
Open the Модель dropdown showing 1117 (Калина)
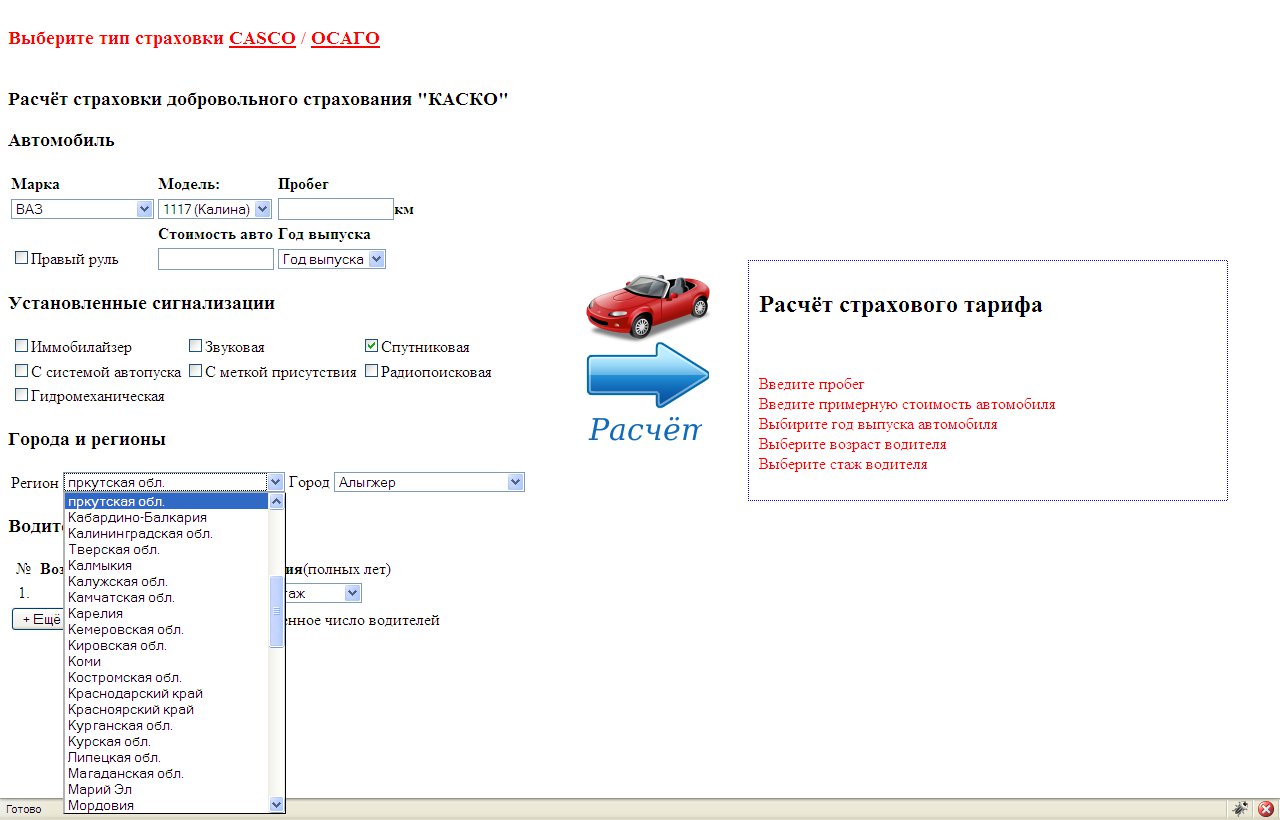point(215,209)
